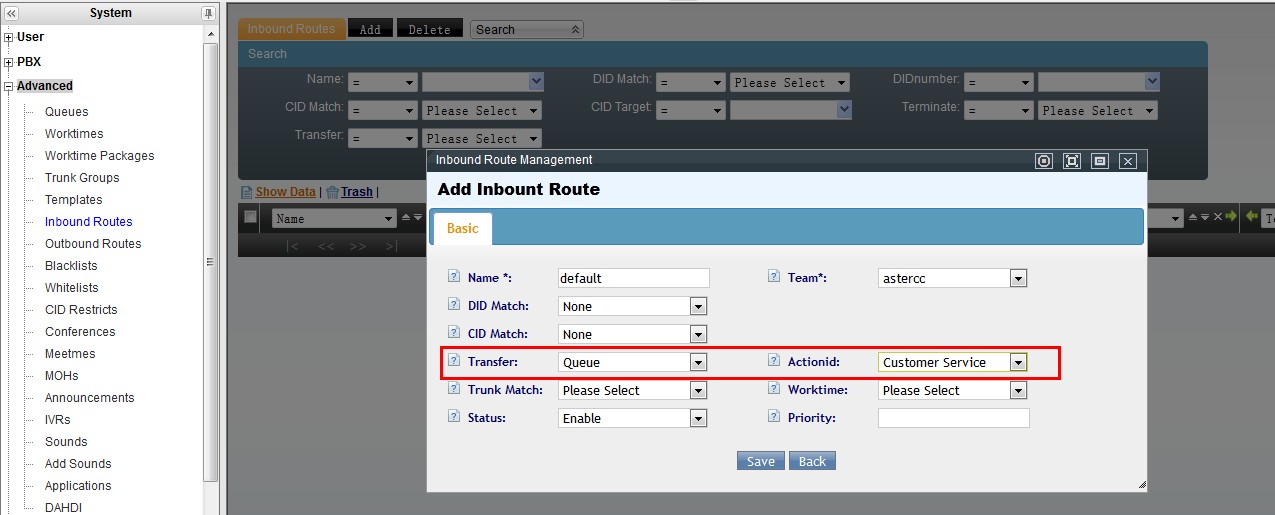Click into the Priority input field

(953, 418)
